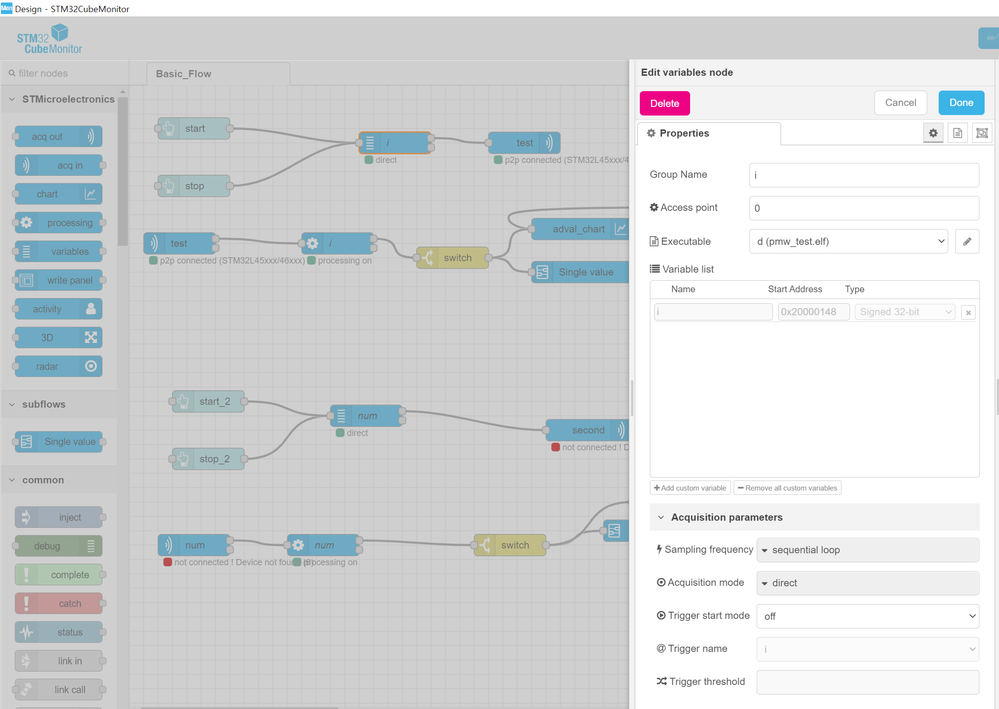
Task: Click the pencil icon beside Executable
Action: 967,241
